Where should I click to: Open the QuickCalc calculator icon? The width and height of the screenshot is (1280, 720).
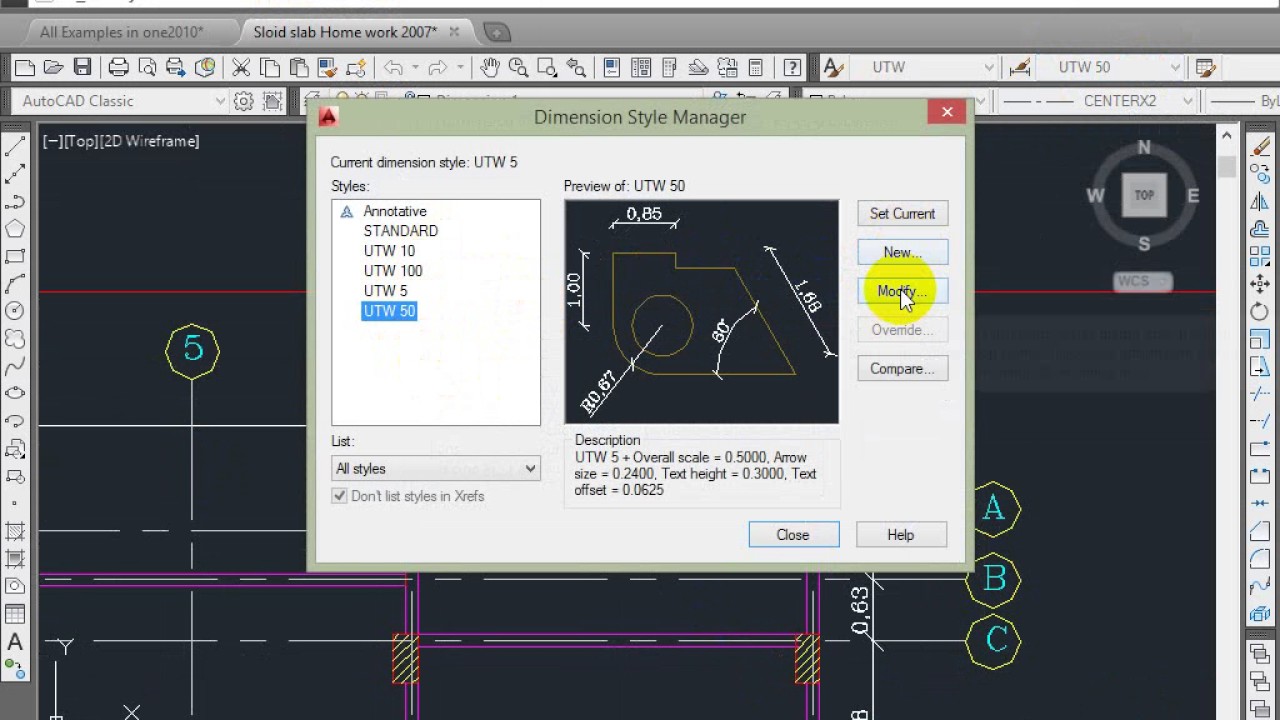tap(756, 68)
